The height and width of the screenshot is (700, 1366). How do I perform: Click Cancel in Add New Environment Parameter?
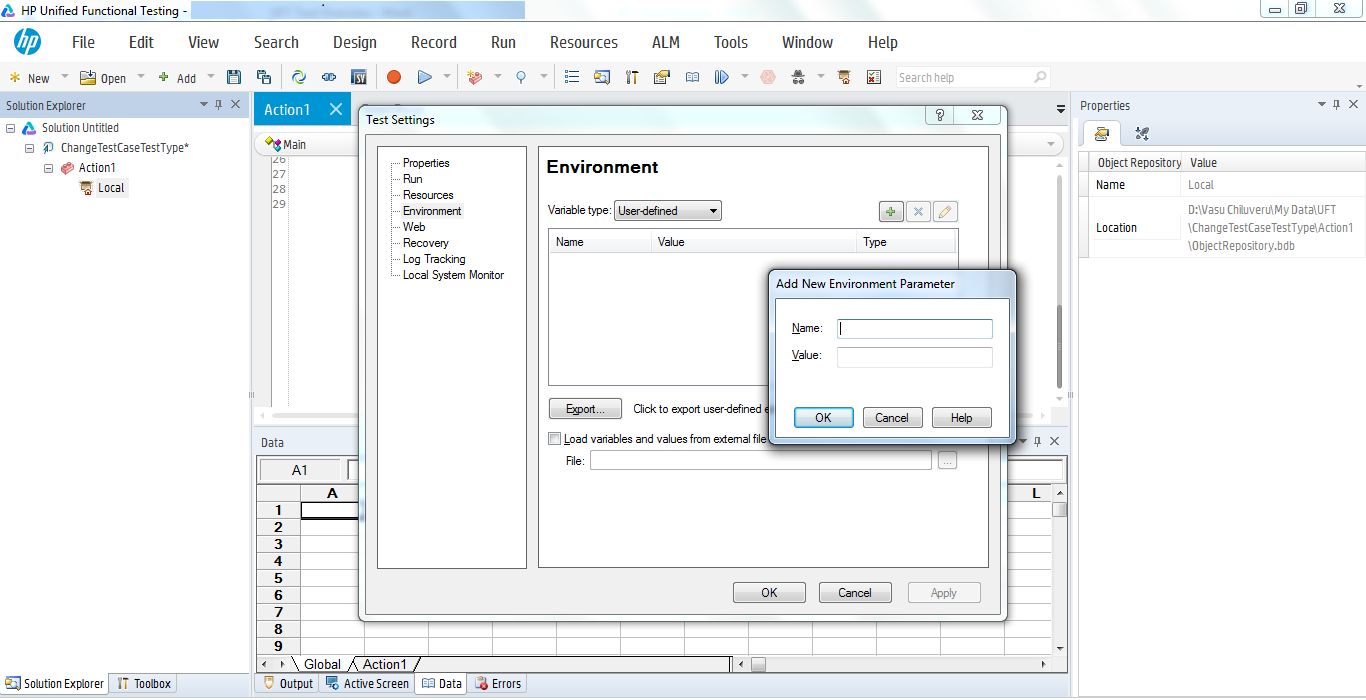[892, 418]
